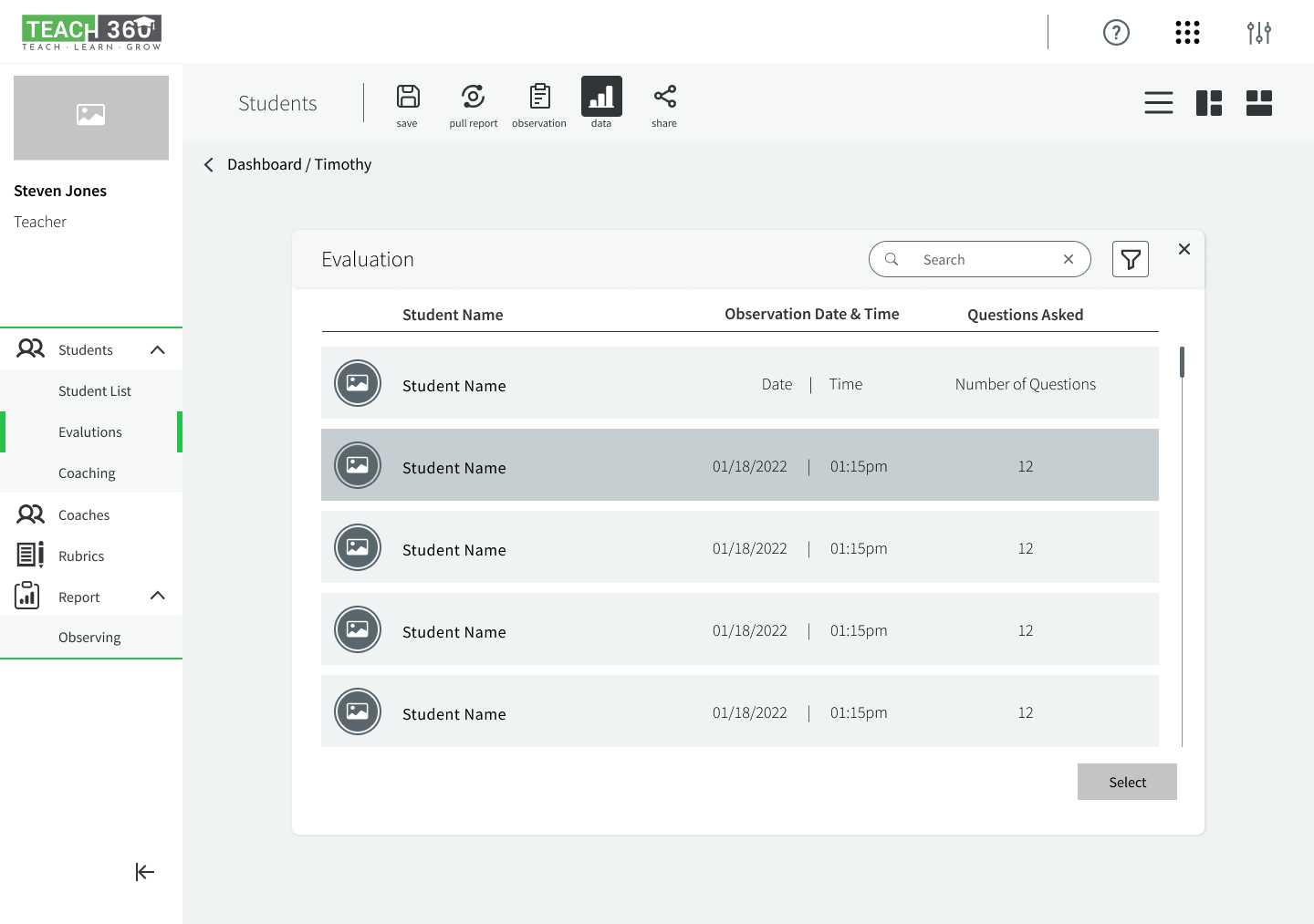Click the Rubrics document icon
The width and height of the screenshot is (1314, 924).
(30, 555)
